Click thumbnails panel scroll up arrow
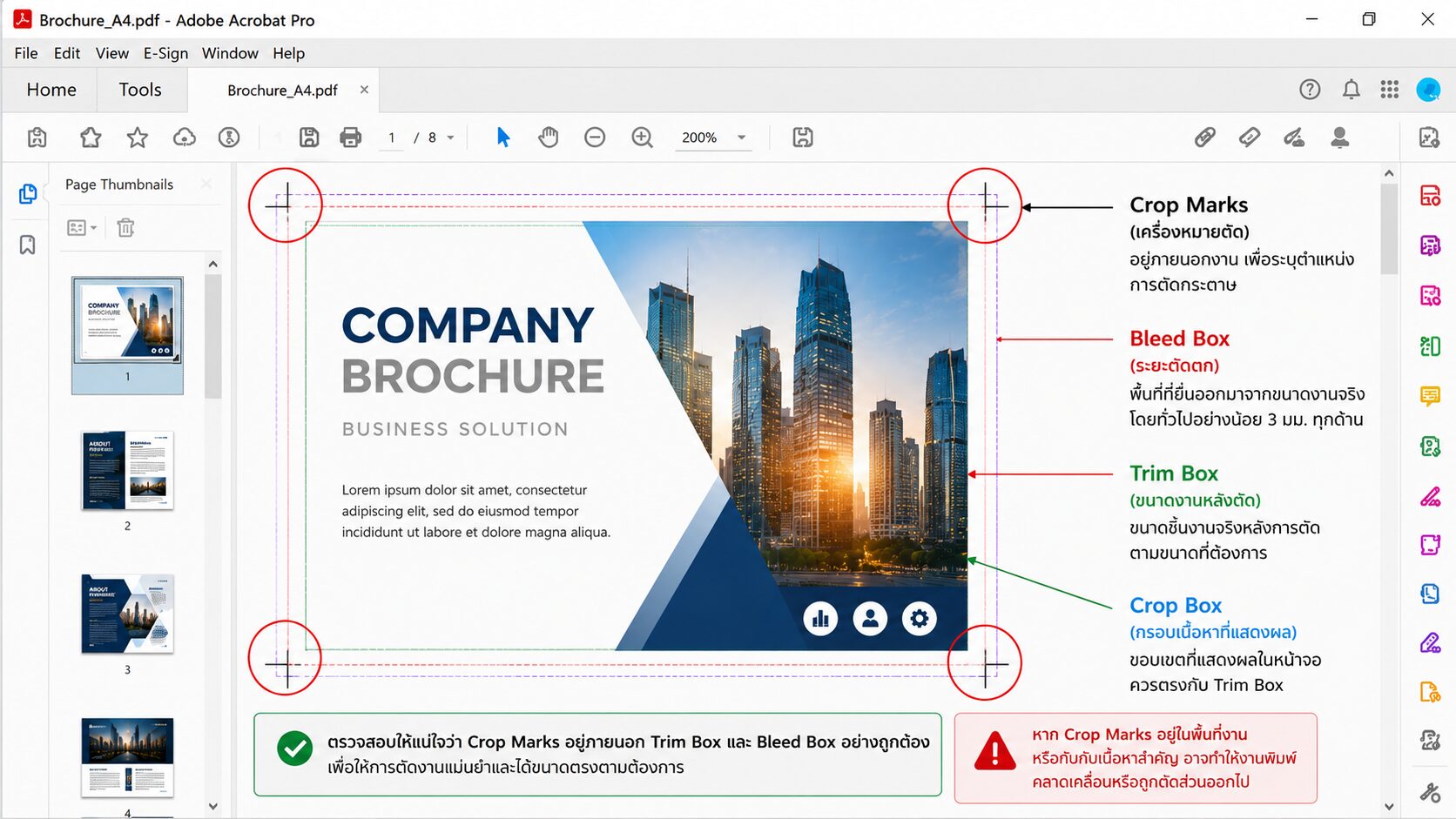1456x819 pixels. click(213, 264)
